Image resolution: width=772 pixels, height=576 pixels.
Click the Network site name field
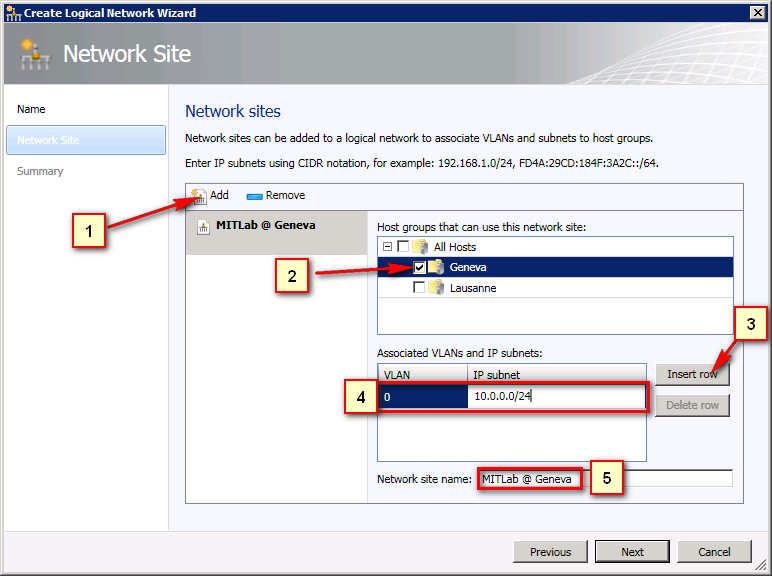pyautogui.click(x=655, y=479)
